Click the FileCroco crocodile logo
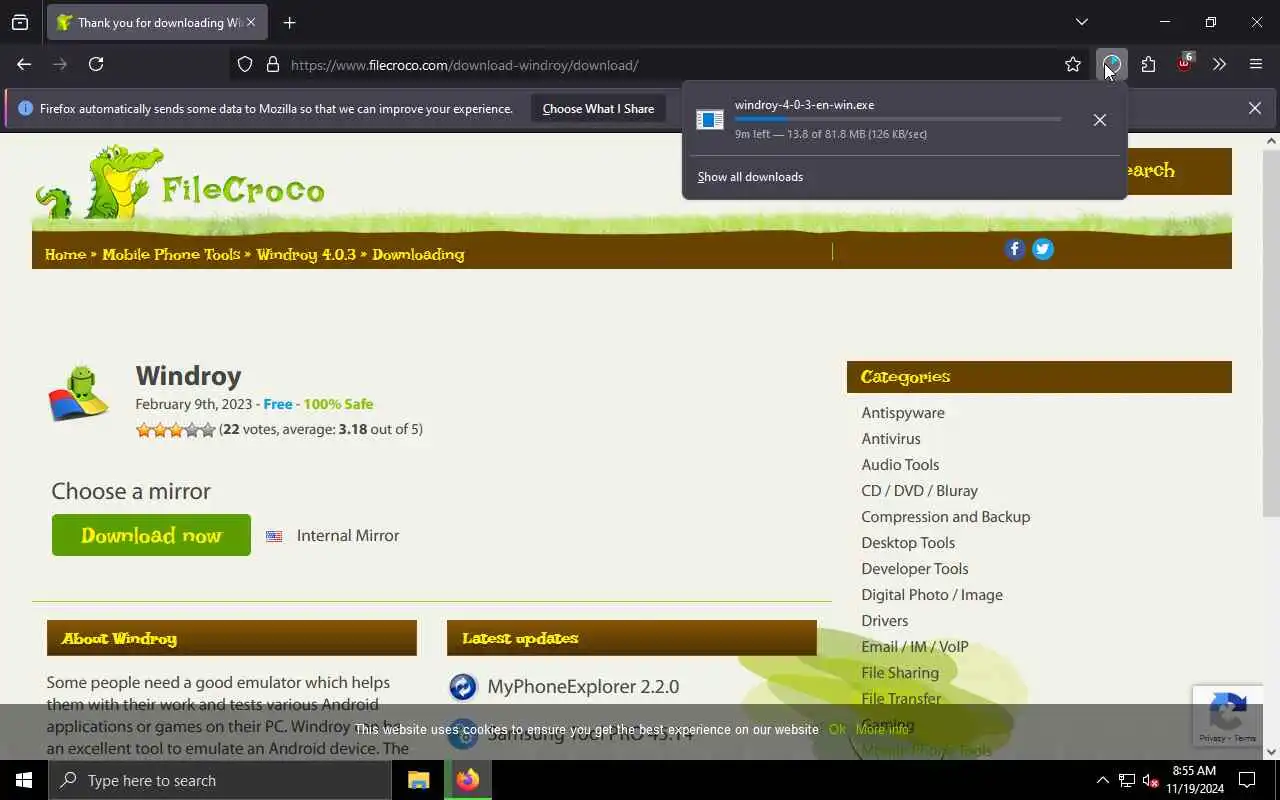 tap(180, 185)
